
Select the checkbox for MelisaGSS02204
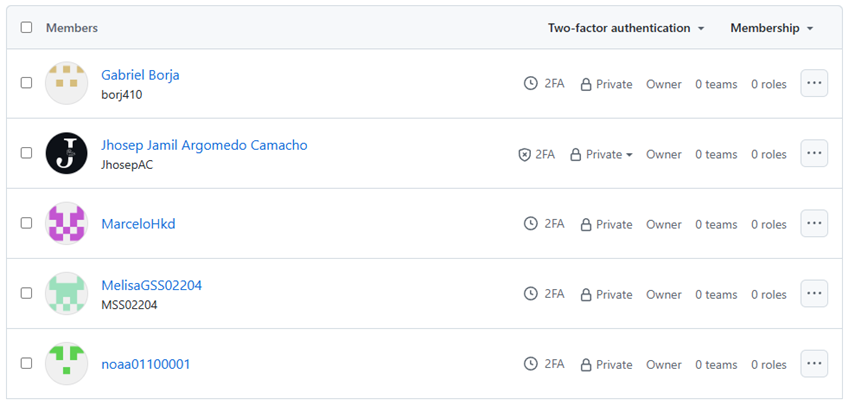point(26,294)
